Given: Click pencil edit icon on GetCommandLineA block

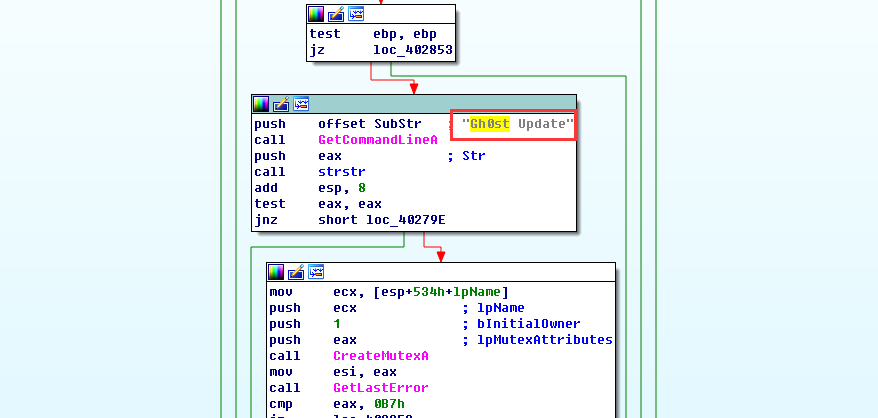Looking at the screenshot, I should (281, 104).
